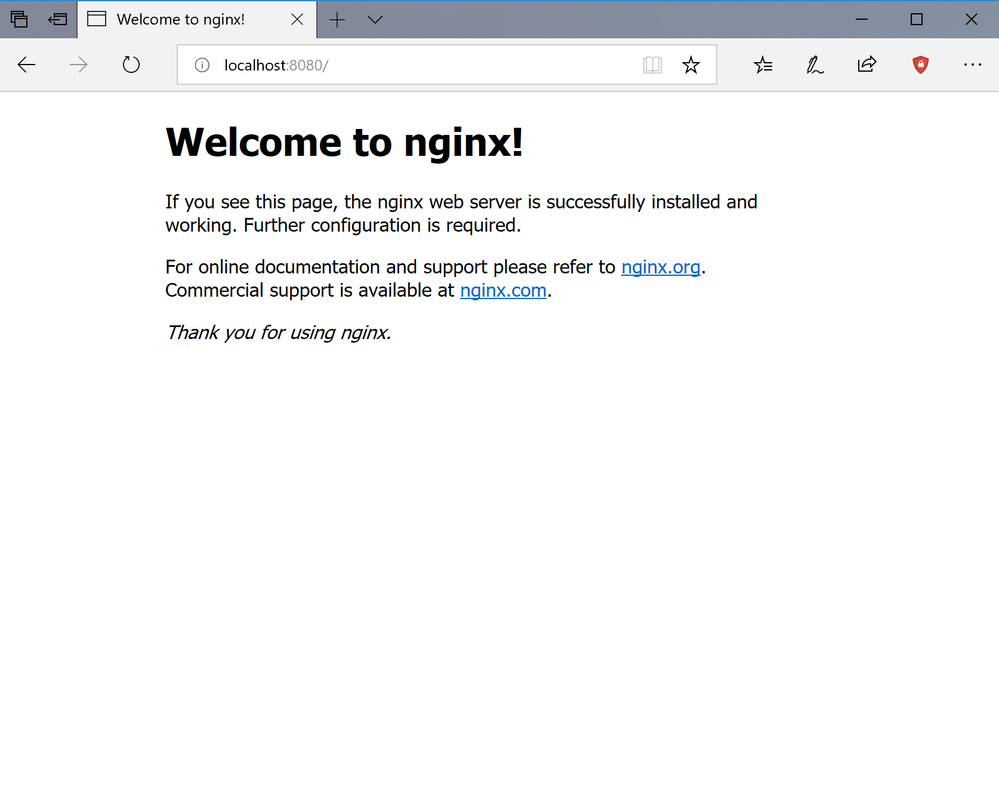Open the tabs you've set aside
This screenshot has height=807, width=999.
point(19,19)
